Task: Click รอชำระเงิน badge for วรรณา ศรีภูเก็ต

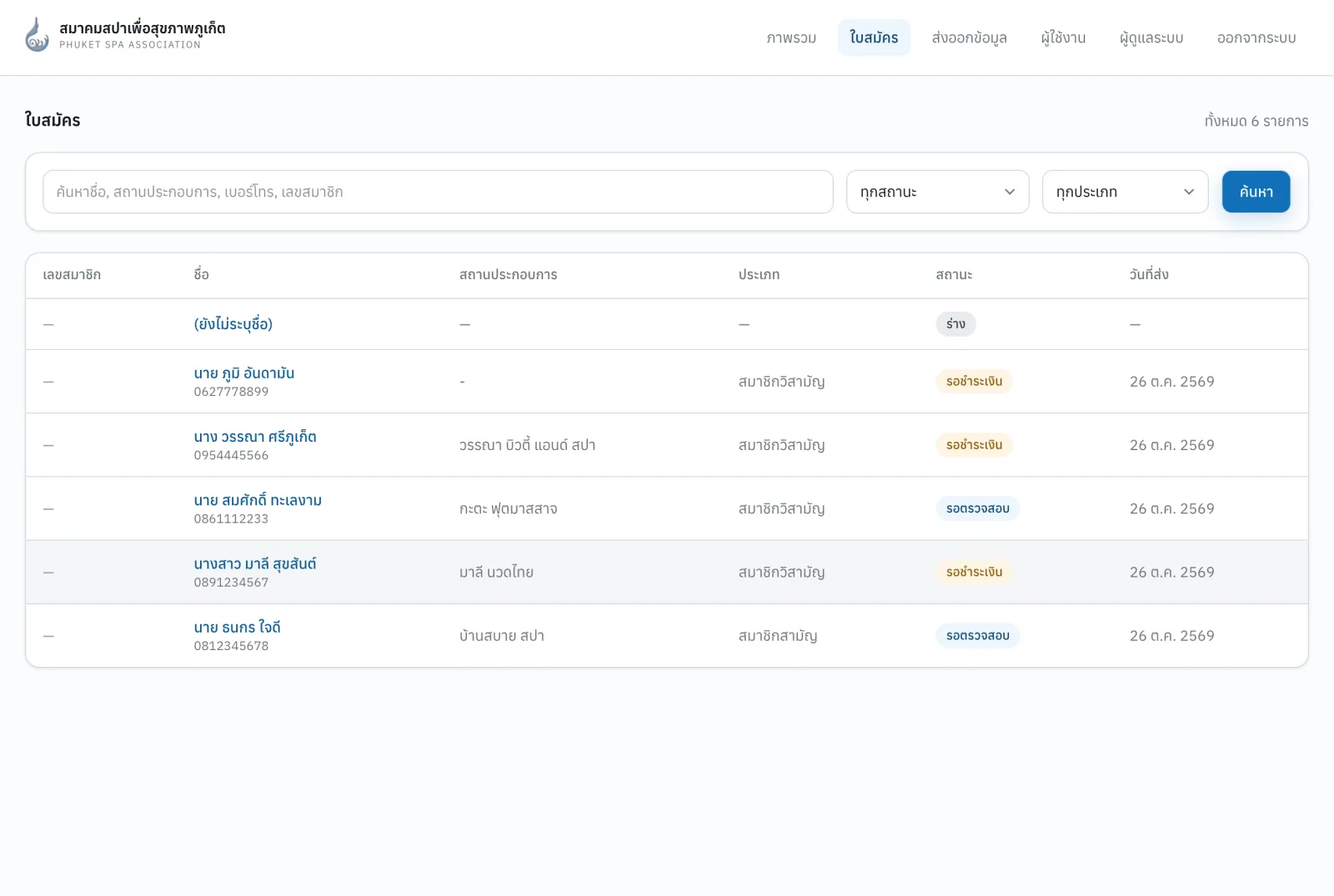Action: tap(974, 445)
